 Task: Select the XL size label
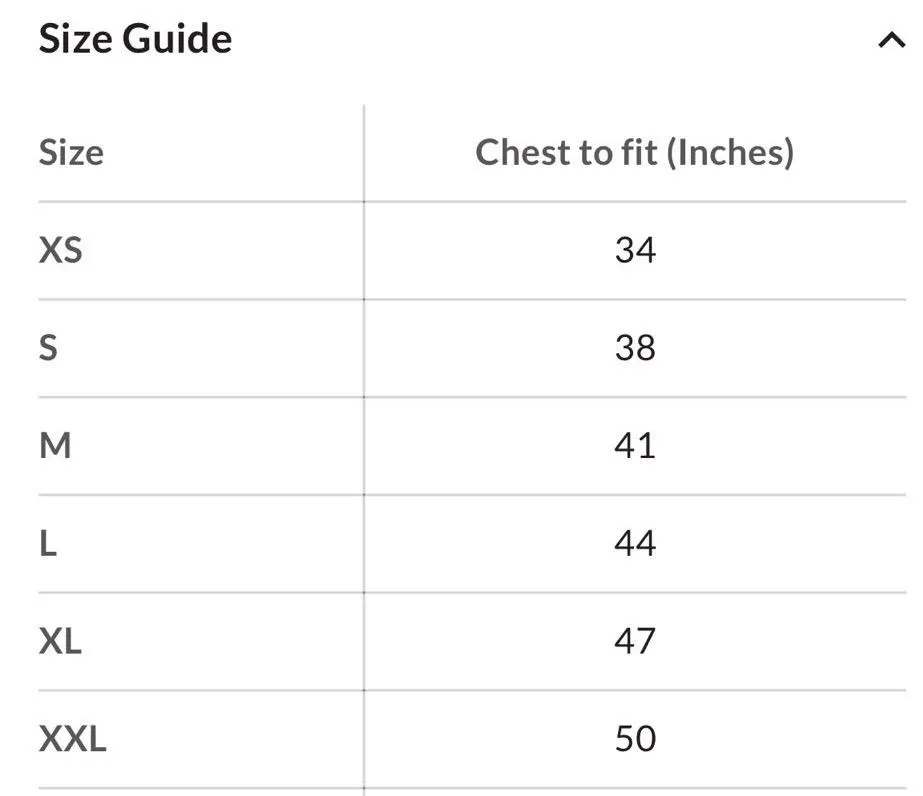point(60,641)
